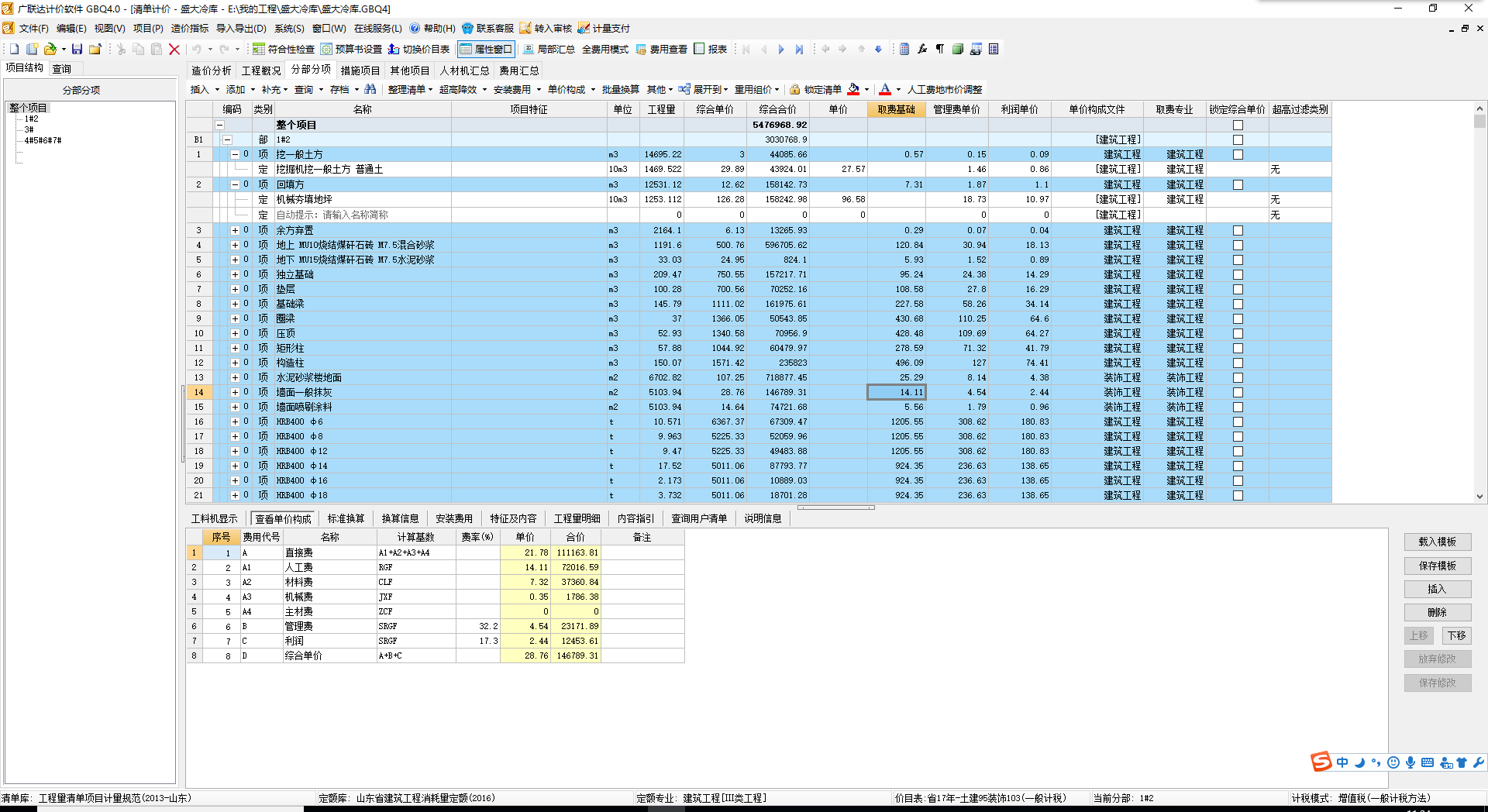Viewport: 1488px width, 812px height.
Task: Click the 下移 button
Action: (x=1457, y=635)
